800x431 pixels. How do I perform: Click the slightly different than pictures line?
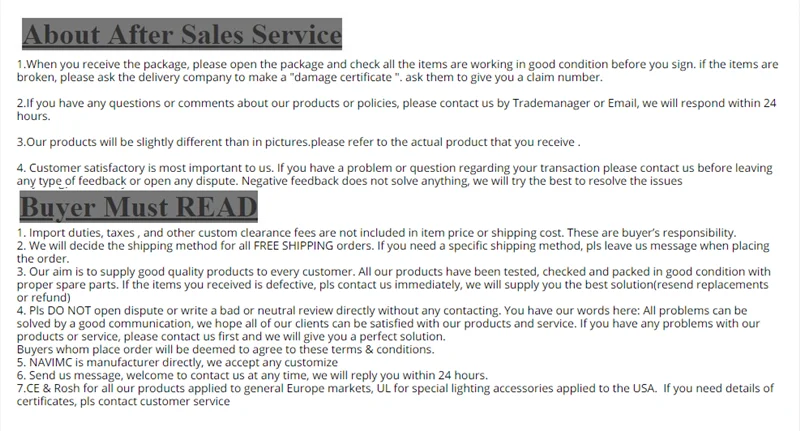coord(298,142)
